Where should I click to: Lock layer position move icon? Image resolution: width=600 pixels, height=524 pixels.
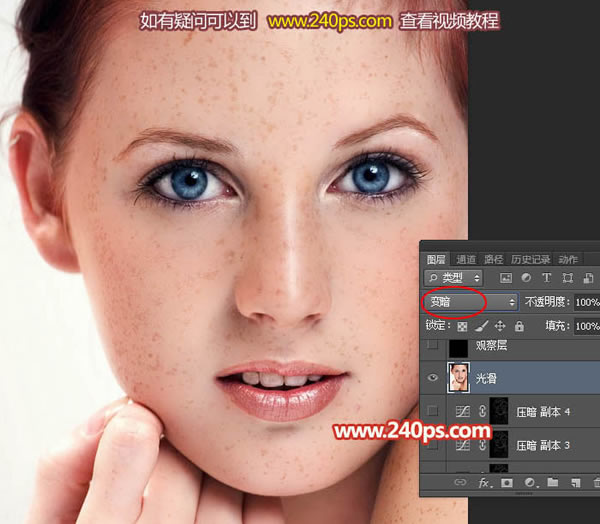click(x=499, y=326)
